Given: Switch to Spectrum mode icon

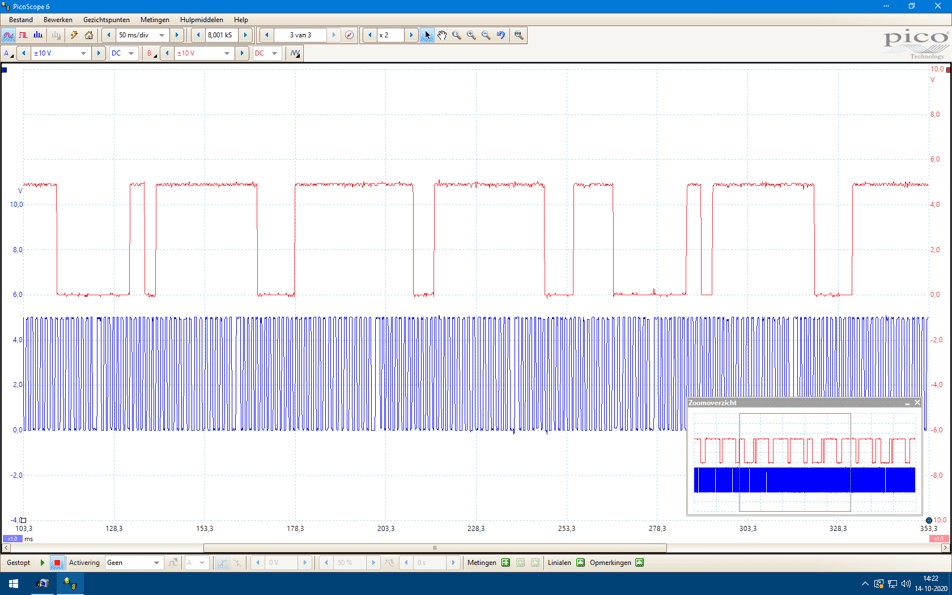Looking at the screenshot, I should 38,35.
